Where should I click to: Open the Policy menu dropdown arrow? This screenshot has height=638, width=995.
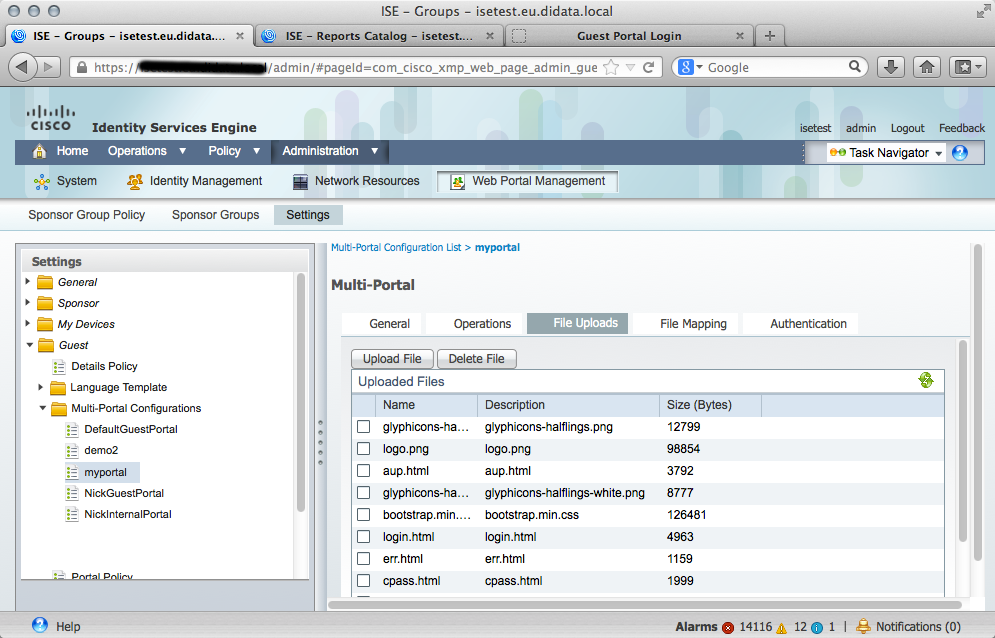[x=256, y=151]
